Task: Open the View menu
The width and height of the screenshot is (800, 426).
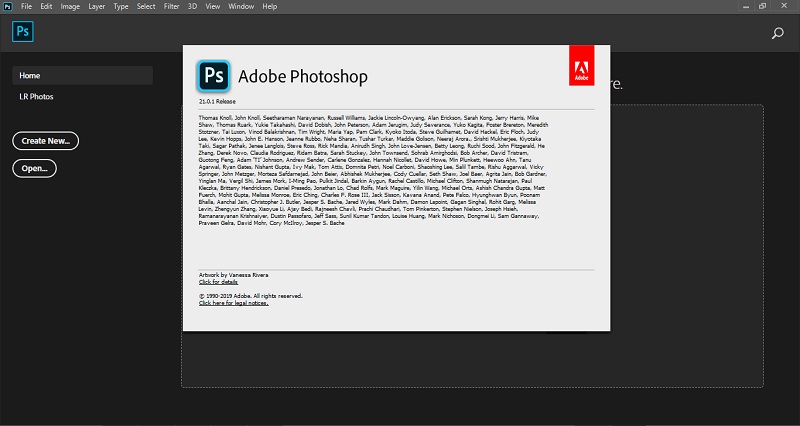Action: point(212,7)
